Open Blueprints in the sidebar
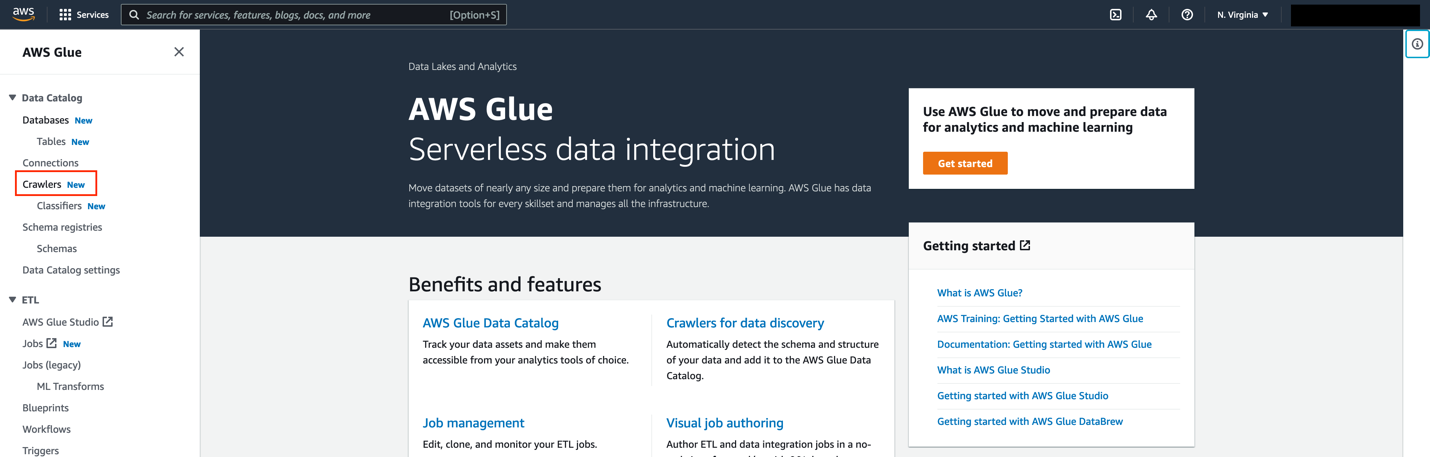 [x=45, y=408]
